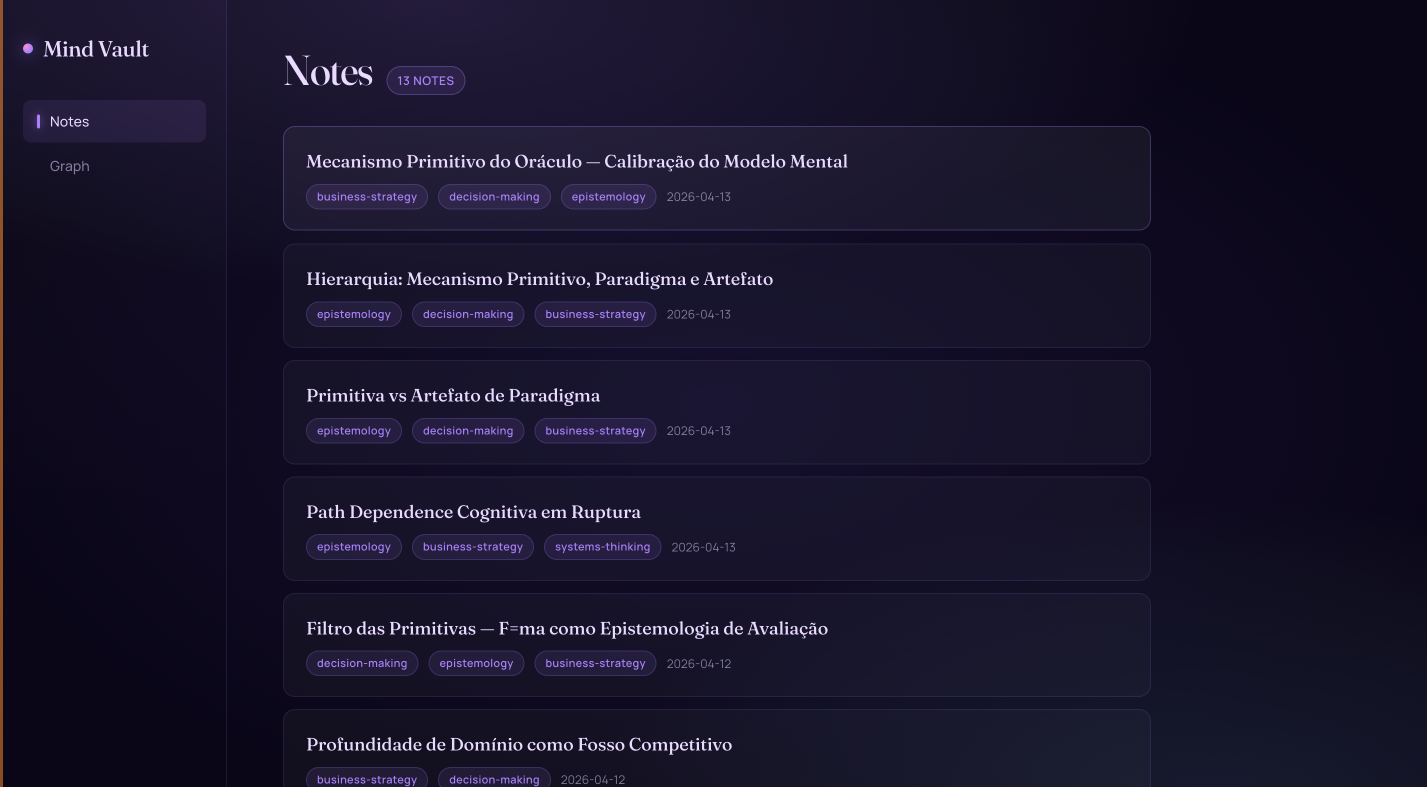Click the Mind Vault logo dot icon
The width and height of the screenshot is (1427, 787).
(27, 48)
